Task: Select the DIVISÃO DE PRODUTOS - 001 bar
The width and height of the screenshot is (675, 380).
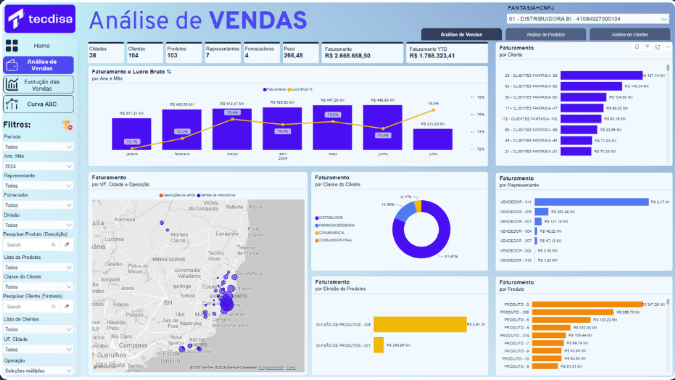Action: [x=379, y=345]
